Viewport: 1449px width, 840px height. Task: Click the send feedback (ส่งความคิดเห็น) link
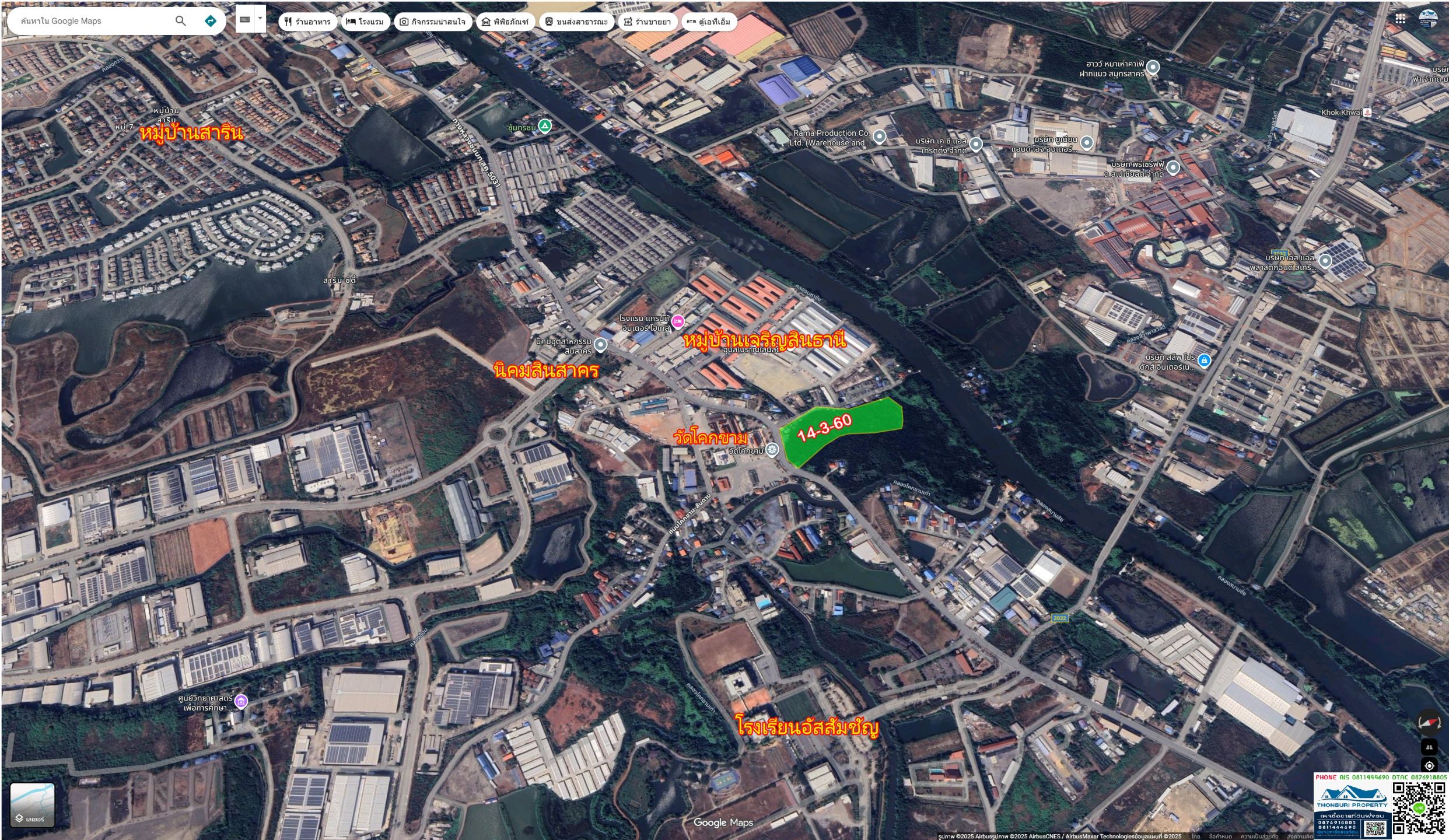pyautogui.click(x=1299, y=836)
